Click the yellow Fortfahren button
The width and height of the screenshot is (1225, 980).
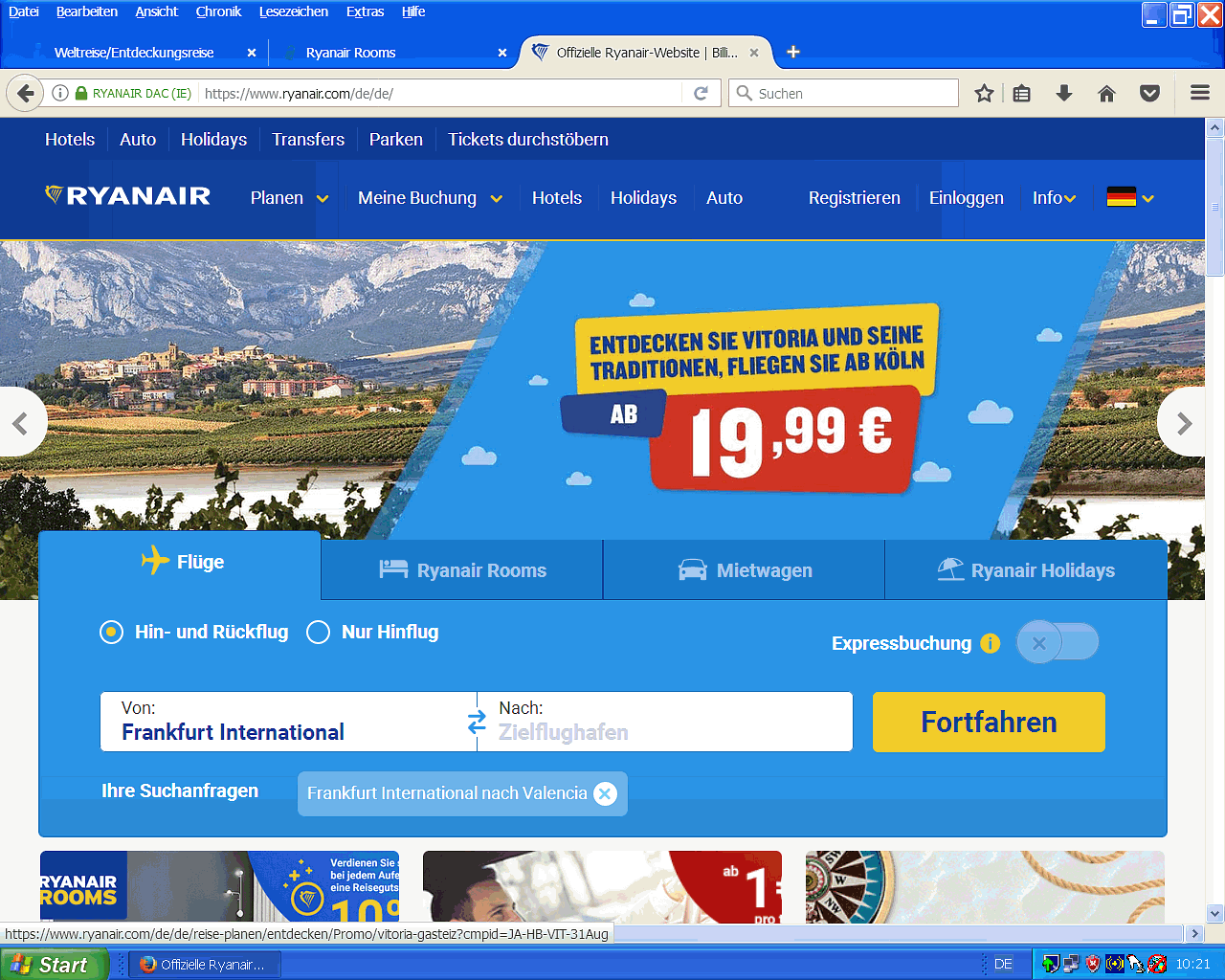click(989, 722)
